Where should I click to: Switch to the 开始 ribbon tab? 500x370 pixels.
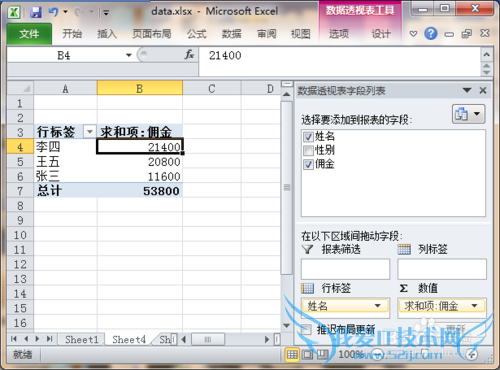[x=72, y=34]
